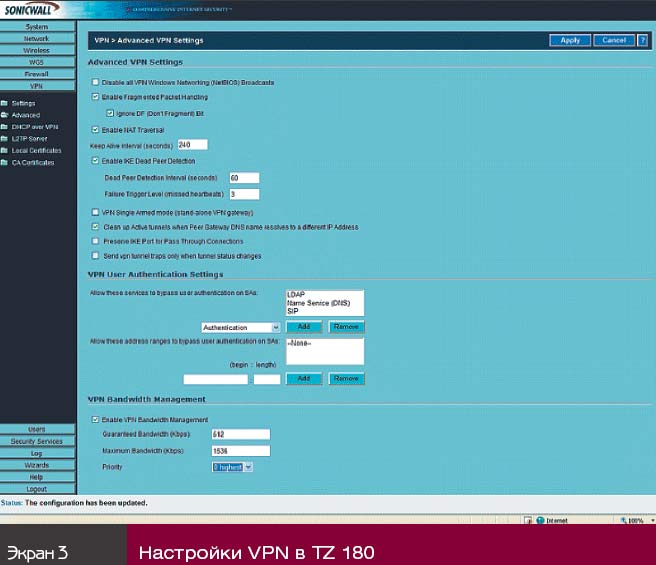The image size is (656, 565).
Task: Click the Keep Alive interval input field
Action: (x=192, y=144)
